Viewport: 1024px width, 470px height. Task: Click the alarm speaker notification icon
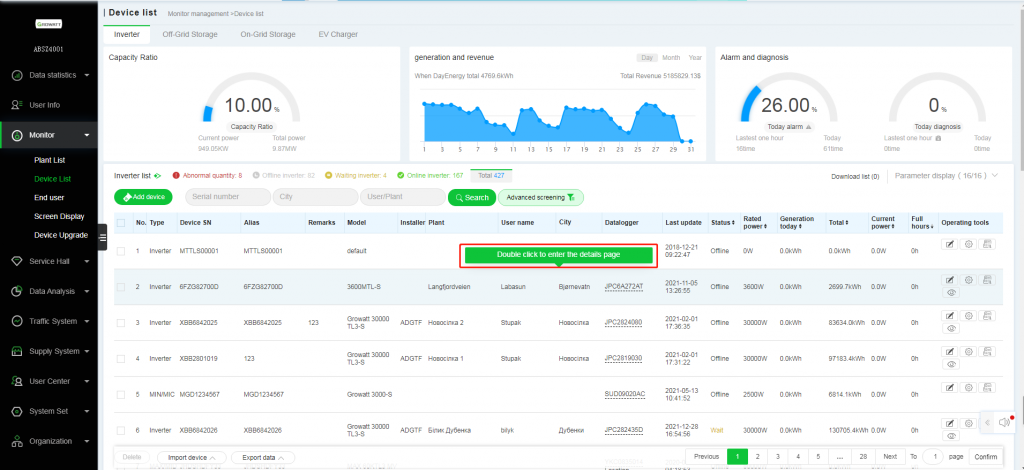tap(1006, 423)
